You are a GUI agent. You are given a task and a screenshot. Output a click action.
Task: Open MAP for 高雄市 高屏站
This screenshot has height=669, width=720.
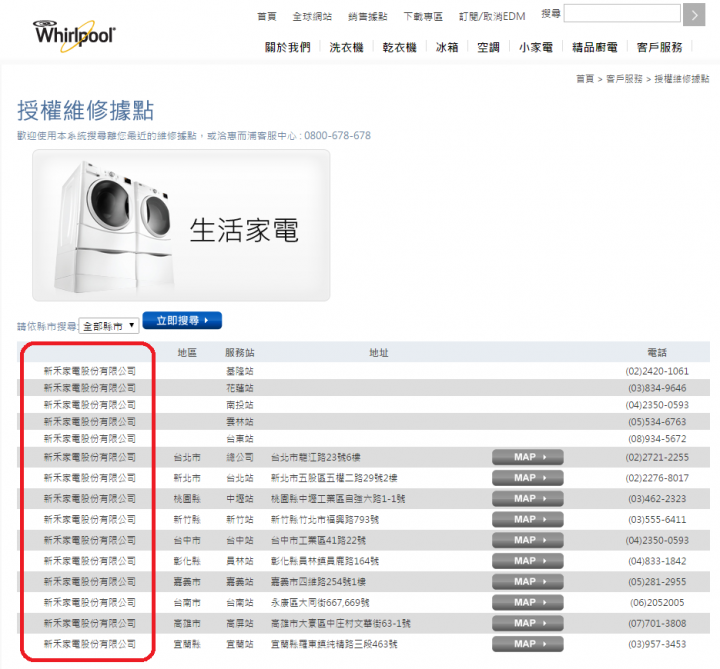pyautogui.click(x=528, y=623)
